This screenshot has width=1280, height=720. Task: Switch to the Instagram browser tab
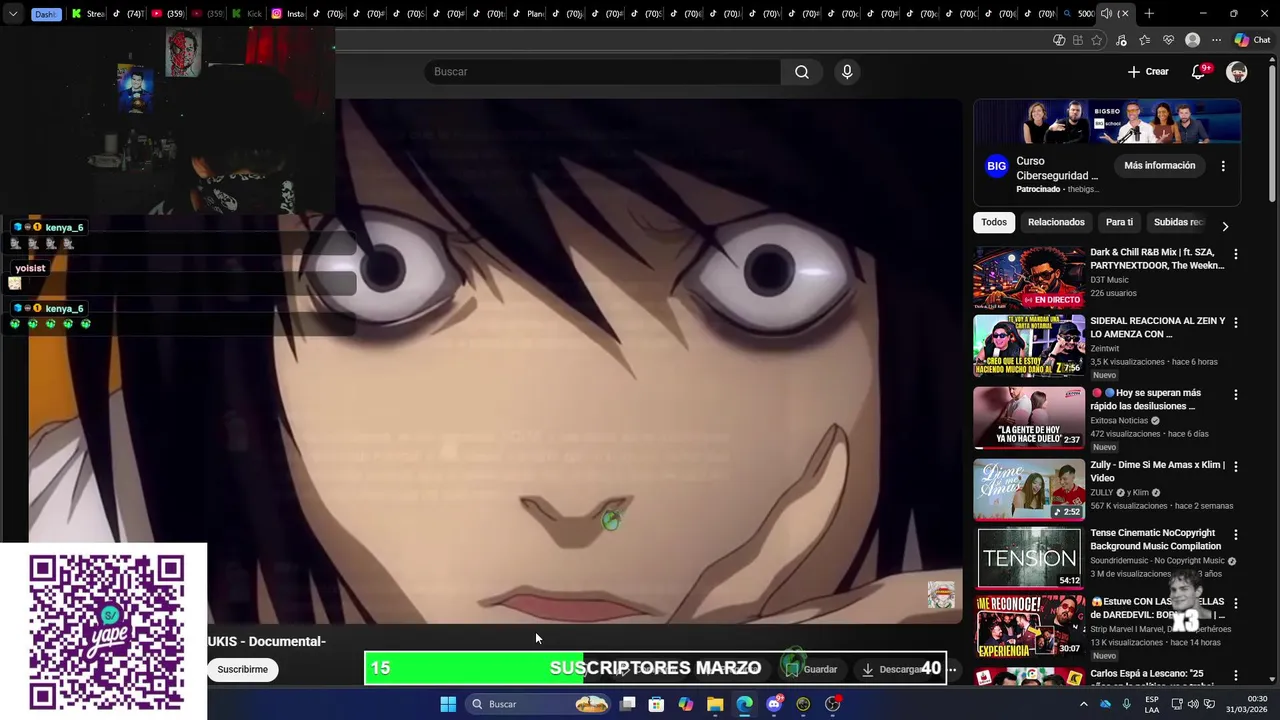288,14
